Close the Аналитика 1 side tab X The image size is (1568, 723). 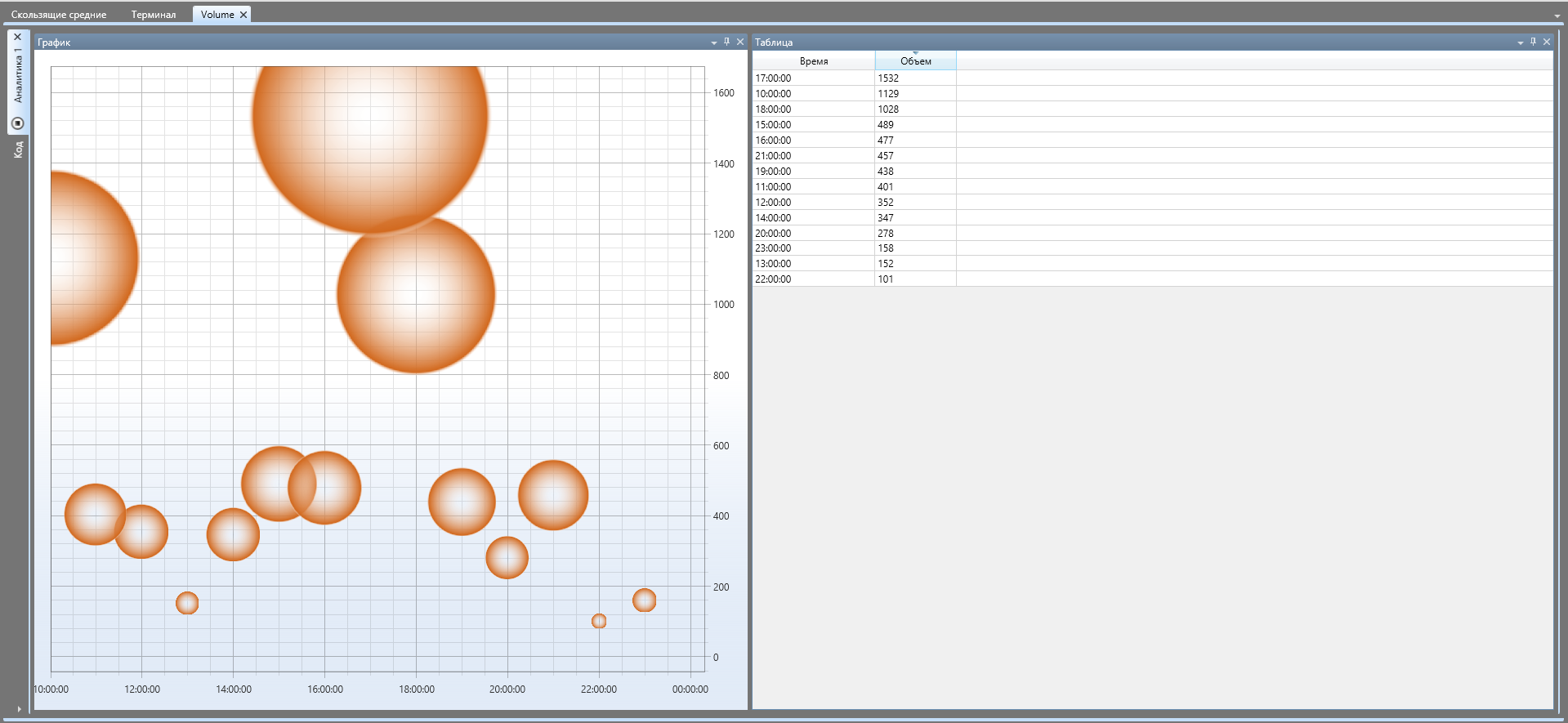click(18, 37)
